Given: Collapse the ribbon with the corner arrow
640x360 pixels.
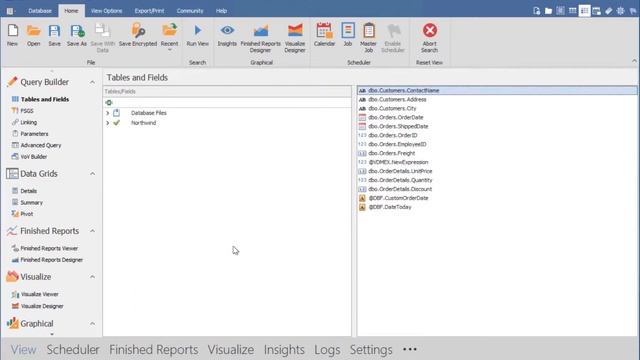Looking at the screenshot, I should pos(634,61).
